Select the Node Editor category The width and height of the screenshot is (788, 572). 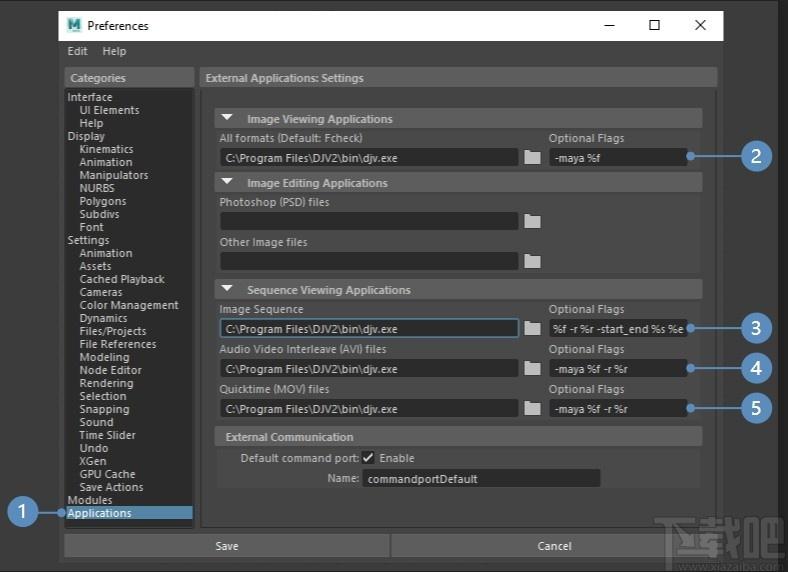[110, 370]
